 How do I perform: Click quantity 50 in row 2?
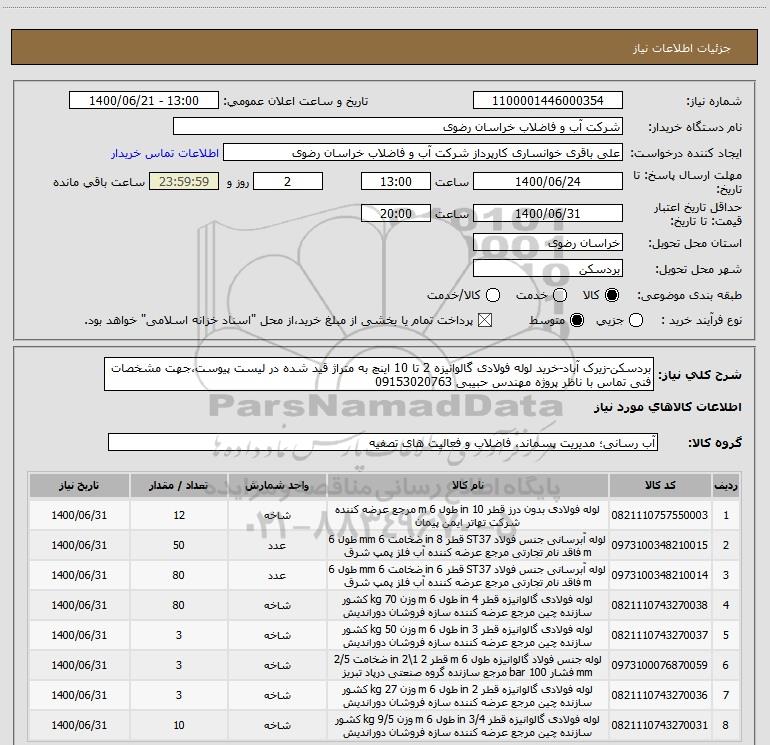coord(179,545)
